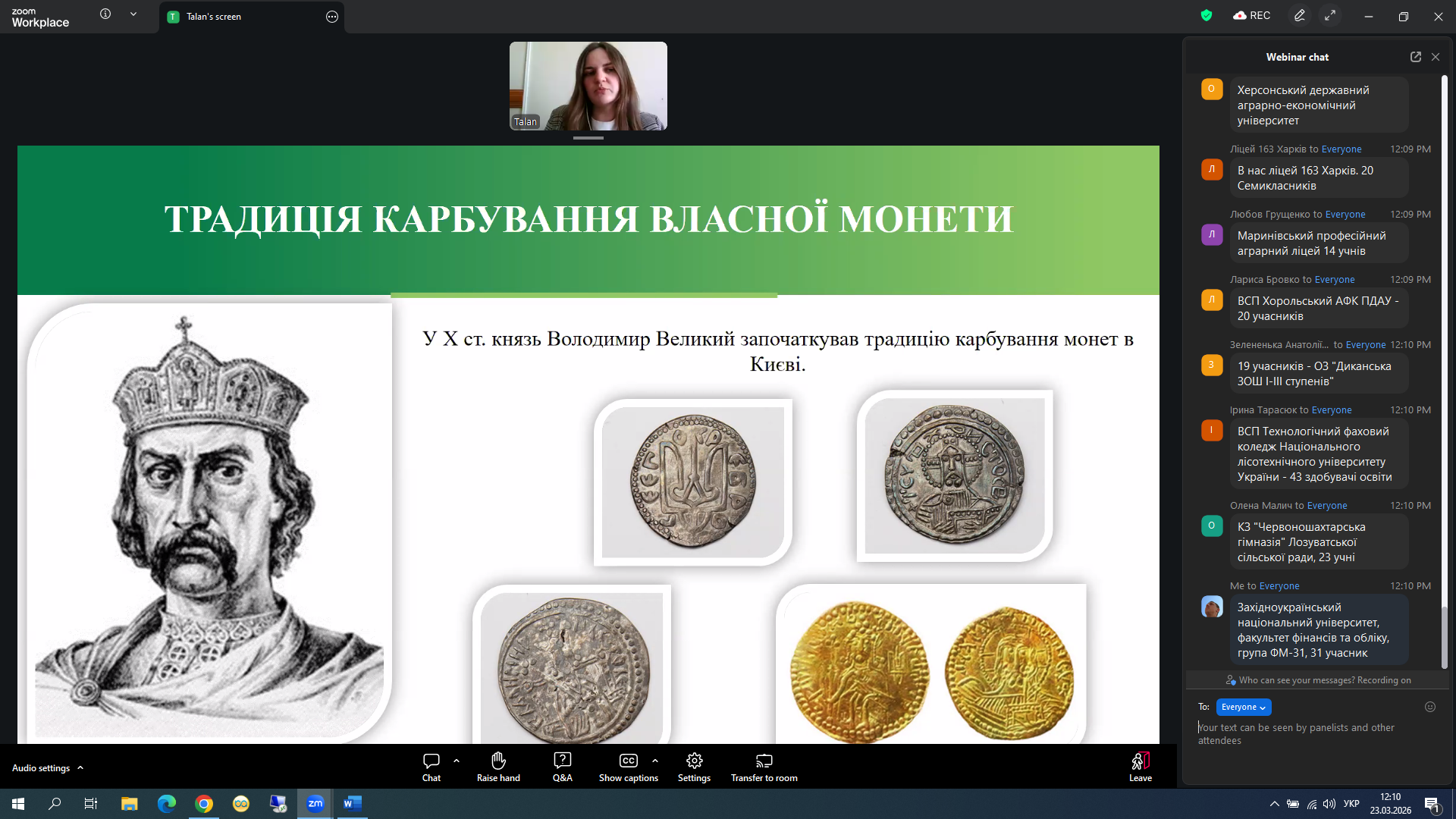Open the emoji picker in chat
The height and width of the screenshot is (819, 1456).
pos(1429,707)
